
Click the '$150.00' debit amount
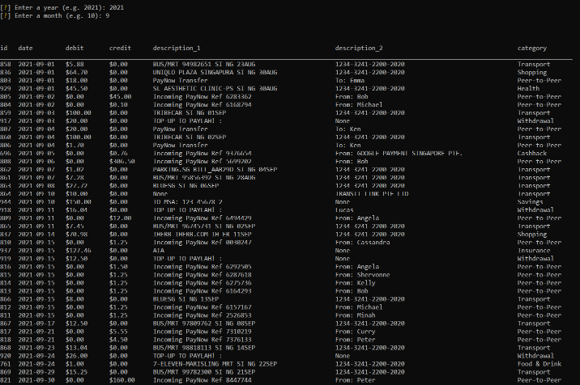point(78,202)
